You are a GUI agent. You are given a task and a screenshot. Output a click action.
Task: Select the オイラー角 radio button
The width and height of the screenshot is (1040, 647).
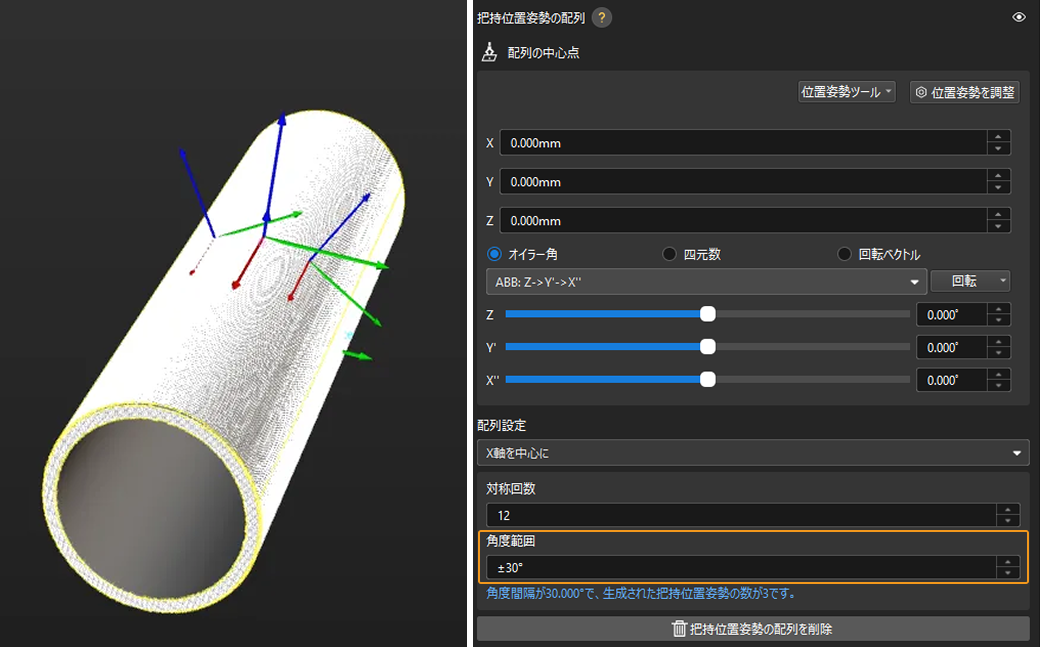click(494, 254)
